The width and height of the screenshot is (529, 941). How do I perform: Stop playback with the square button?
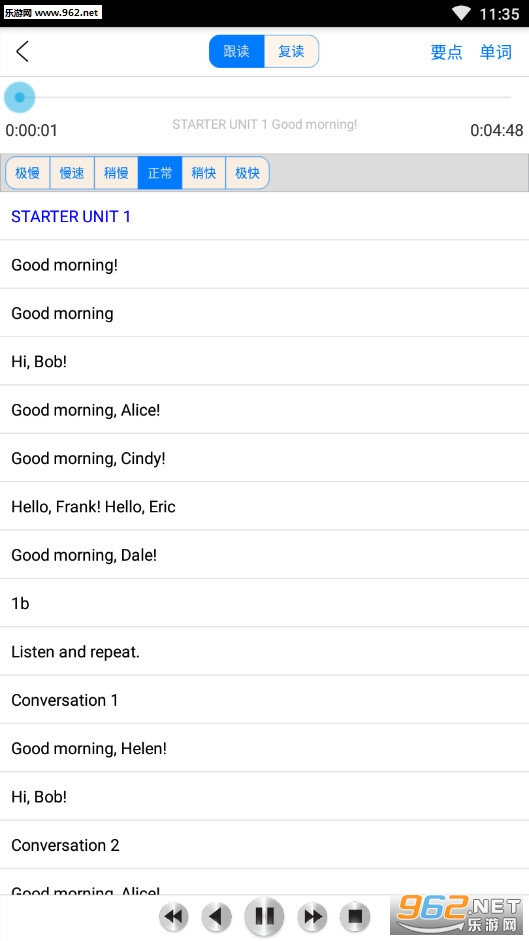(x=355, y=916)
